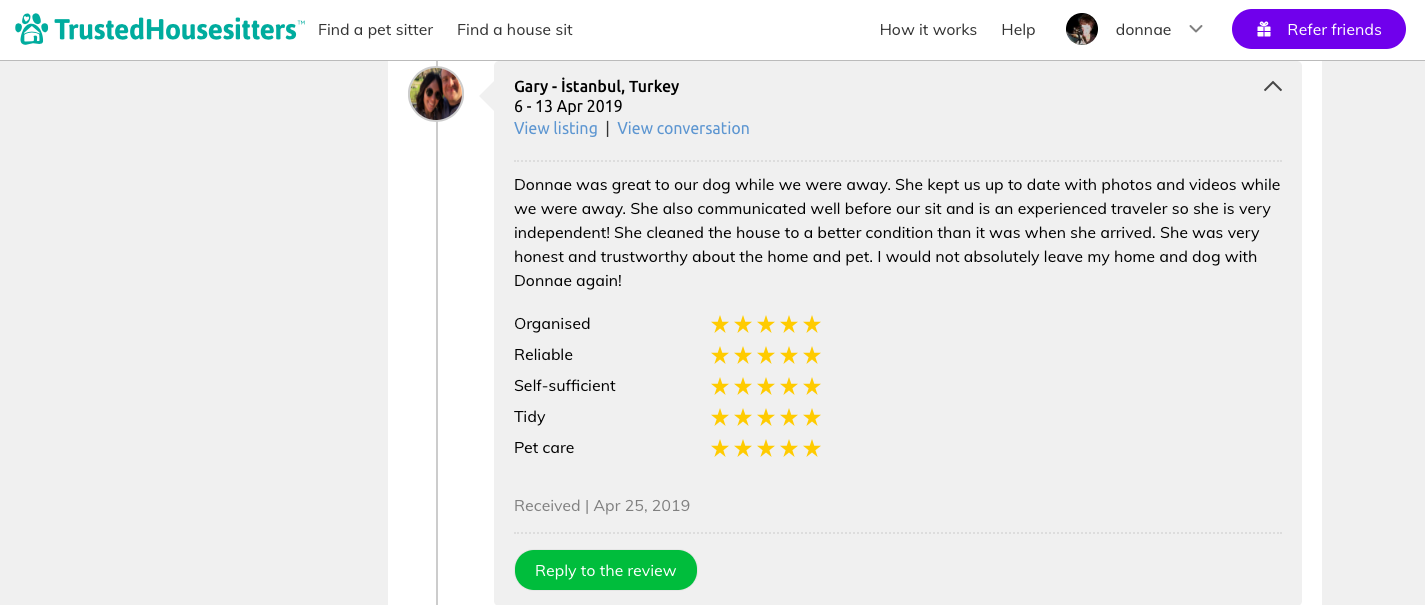Open Find a pet sitter menu
The width and height of the screenshot is (1425, 605).
click(x=375, y=30)
